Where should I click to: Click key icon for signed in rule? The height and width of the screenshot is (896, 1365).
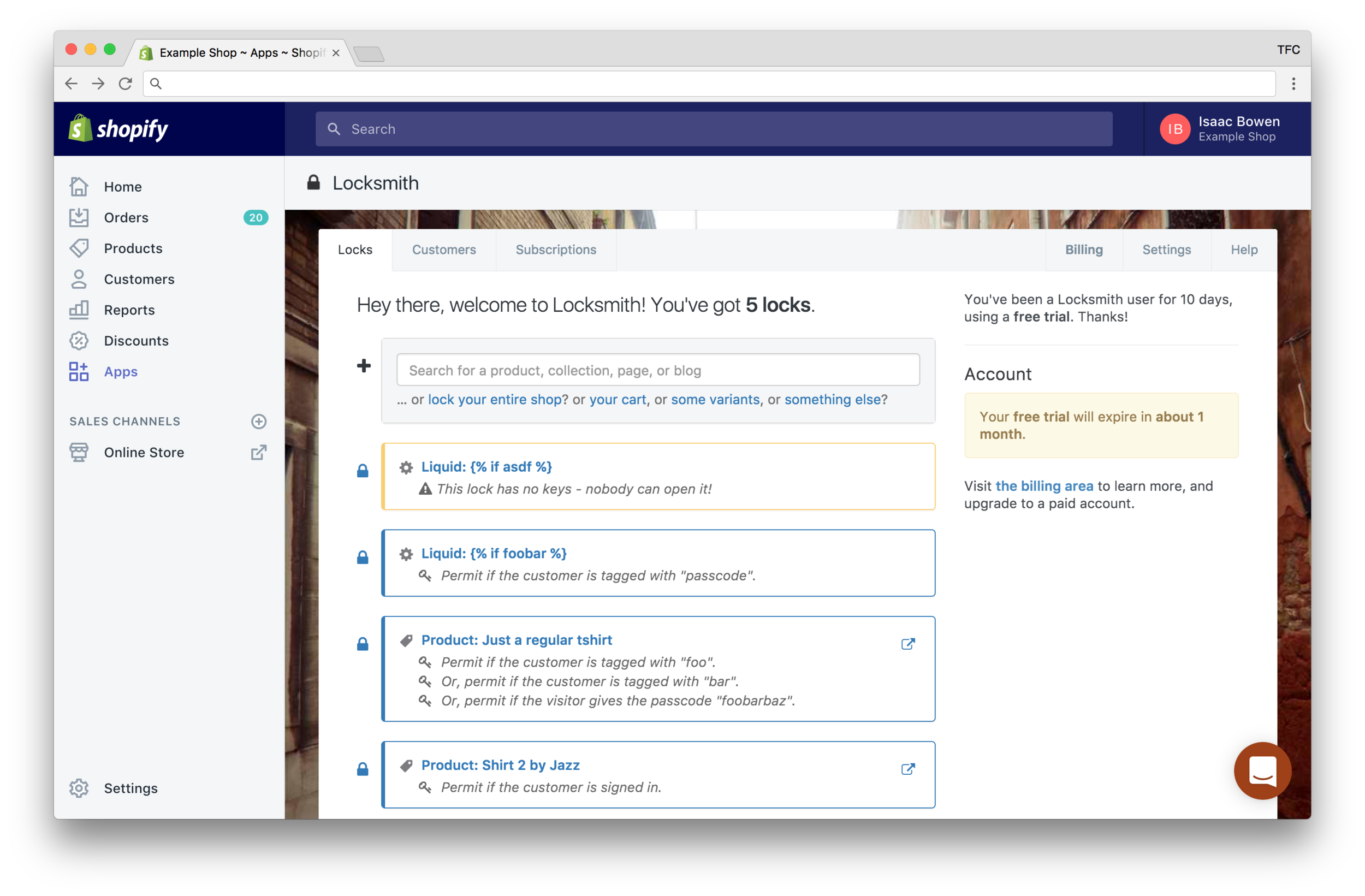point(425,787)
